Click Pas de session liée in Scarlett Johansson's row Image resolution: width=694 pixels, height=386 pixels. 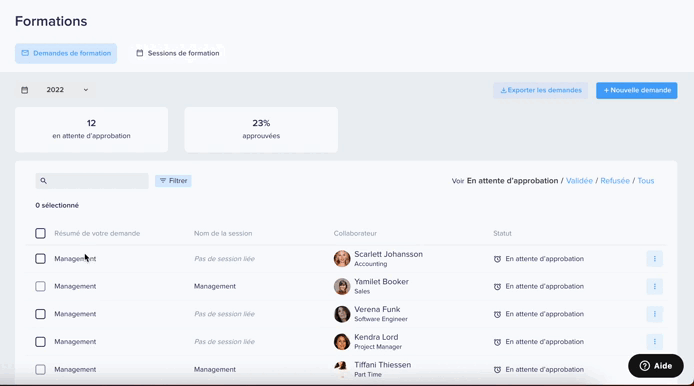click(x=224, y=259)
